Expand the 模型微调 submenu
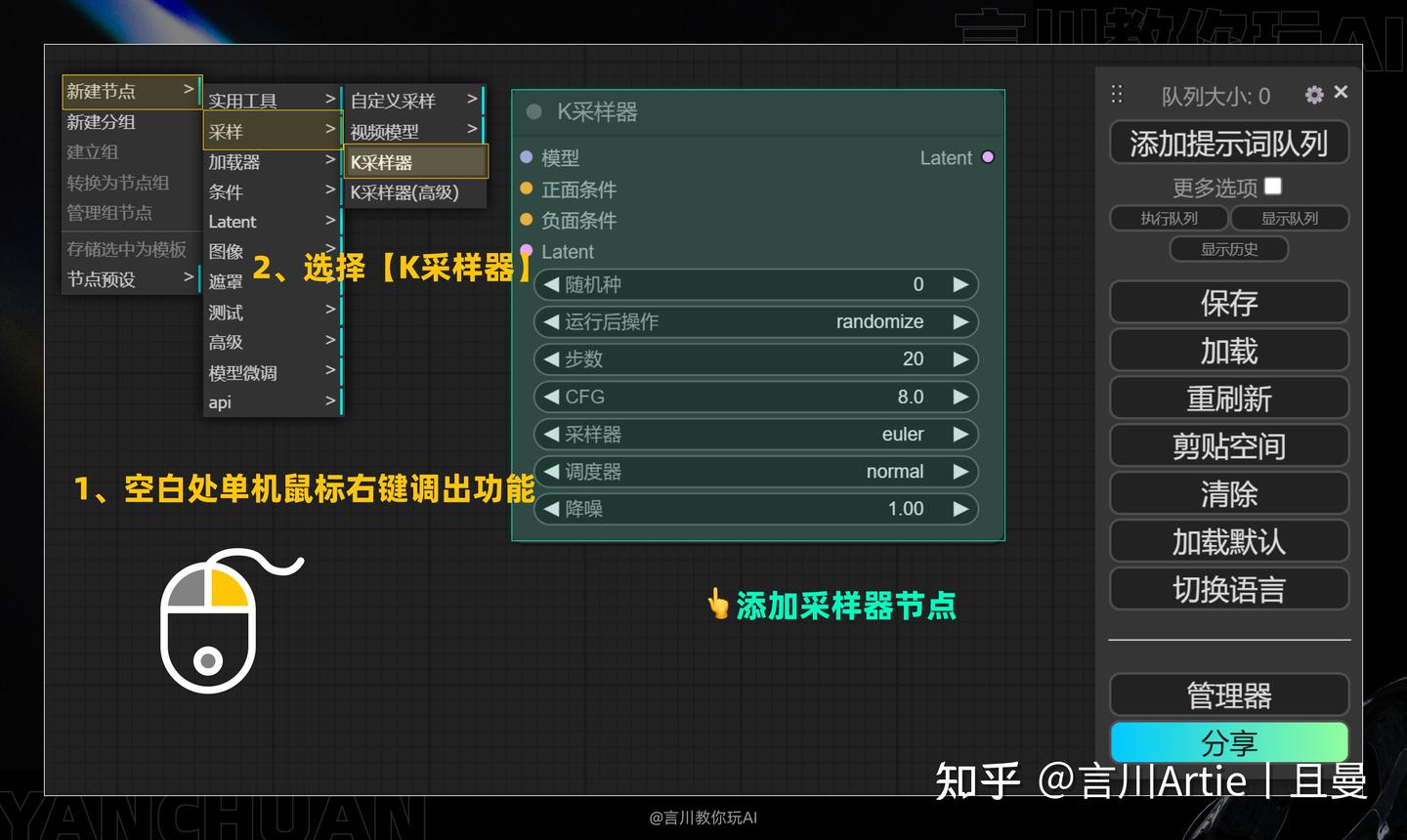 (273, 372)
